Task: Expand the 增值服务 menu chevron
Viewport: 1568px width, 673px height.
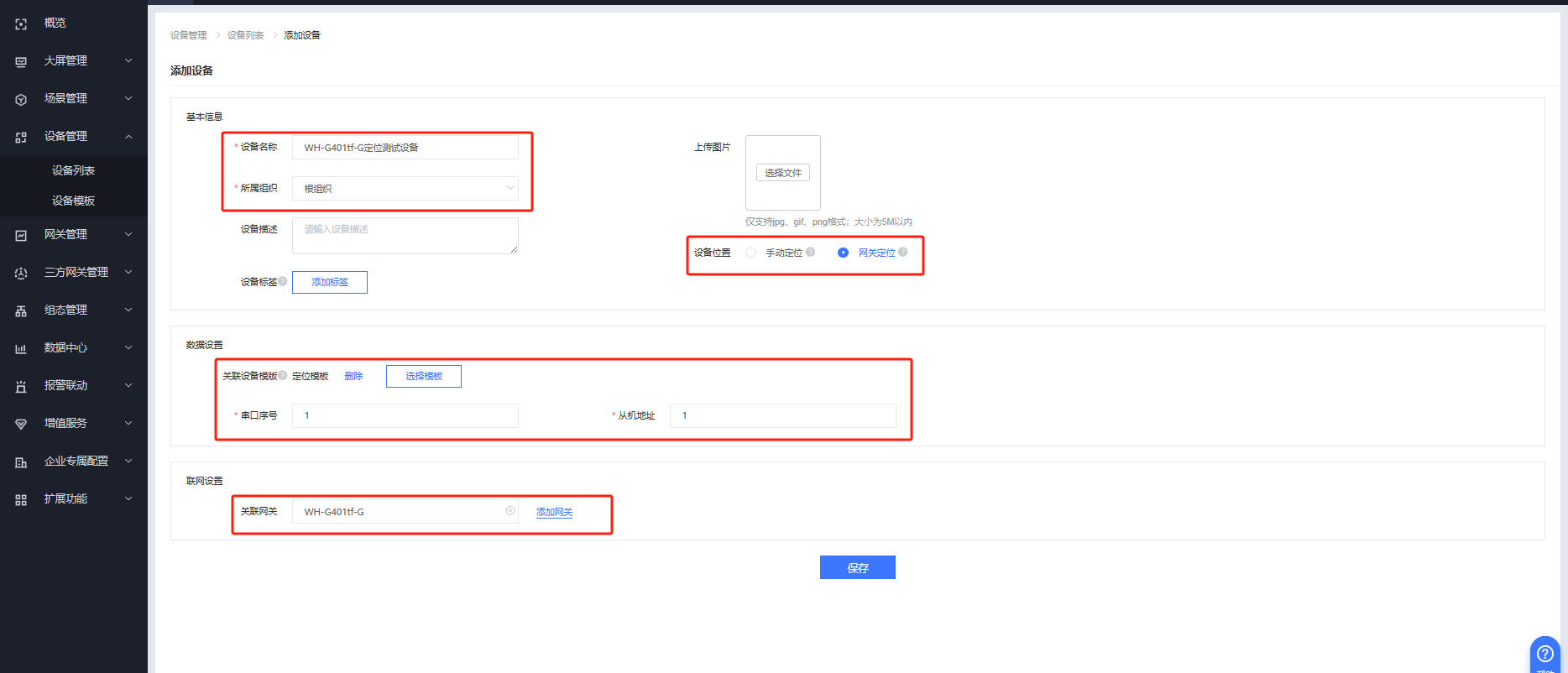Action: [128, 423]
